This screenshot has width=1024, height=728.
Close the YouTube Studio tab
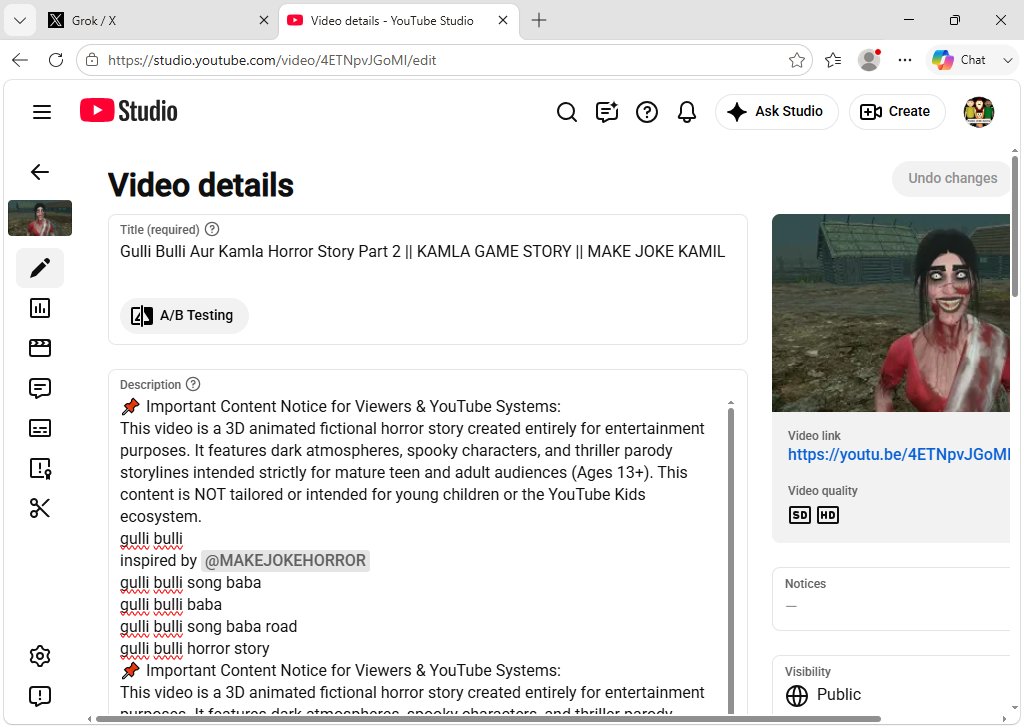pyautogui.click(x=503, y=21)
